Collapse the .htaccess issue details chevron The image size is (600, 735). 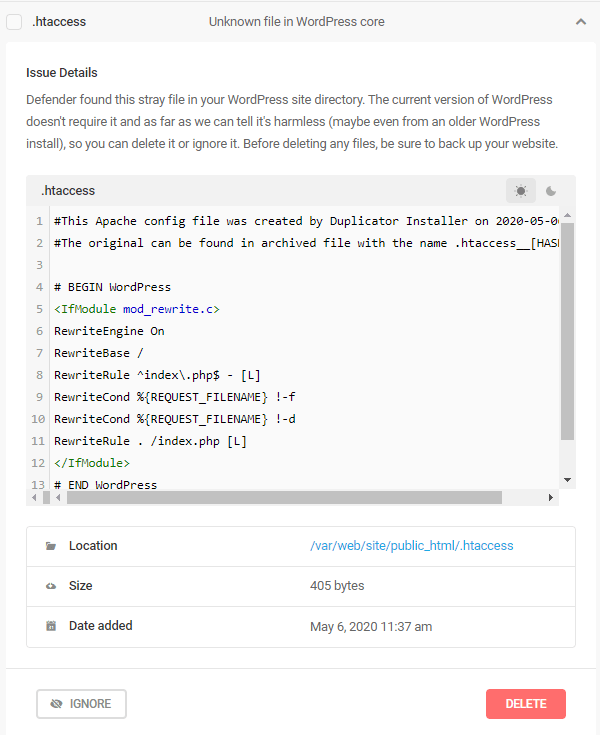[x=581, y=22]
